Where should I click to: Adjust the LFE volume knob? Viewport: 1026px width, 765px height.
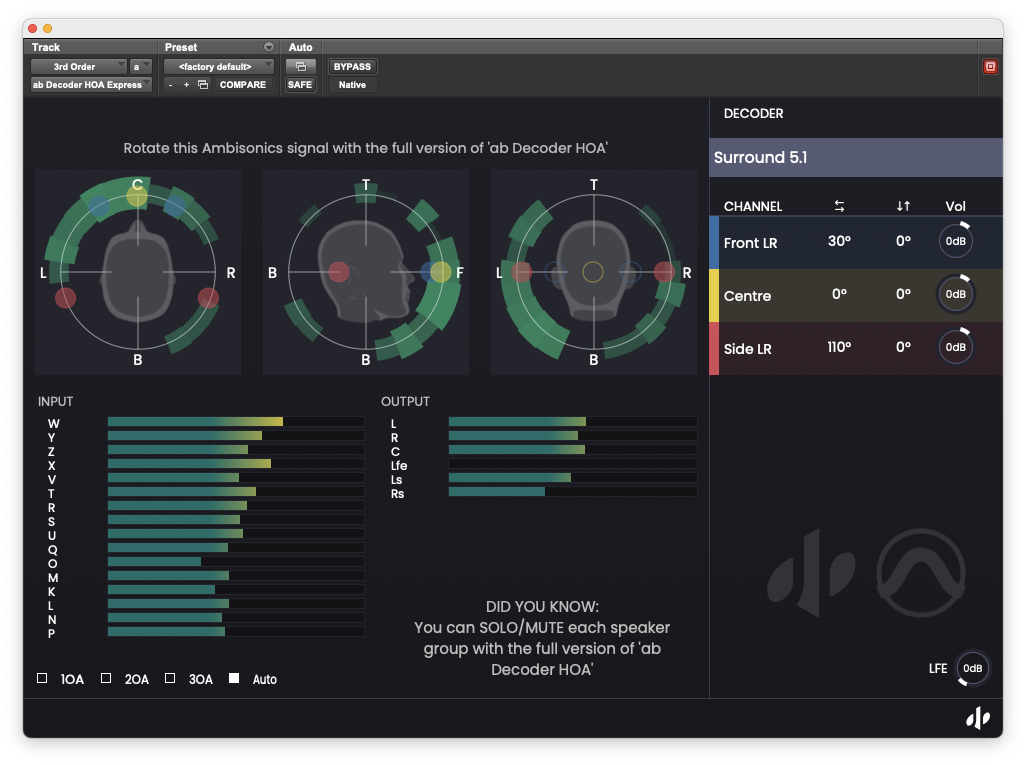pyautogui.click(x=972, y=668)
